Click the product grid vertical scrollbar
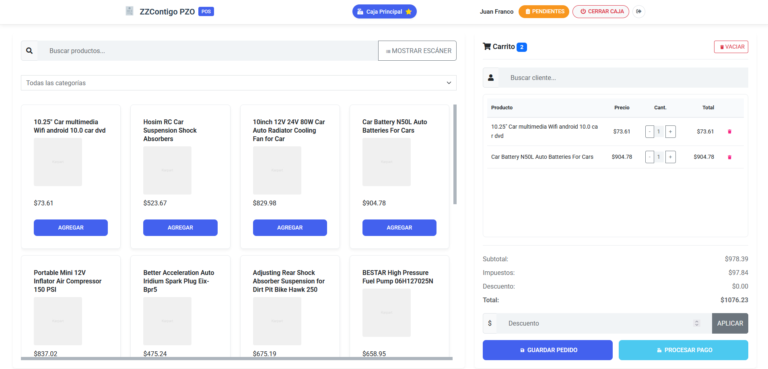The image size is (768, 369). coord(455,154)
